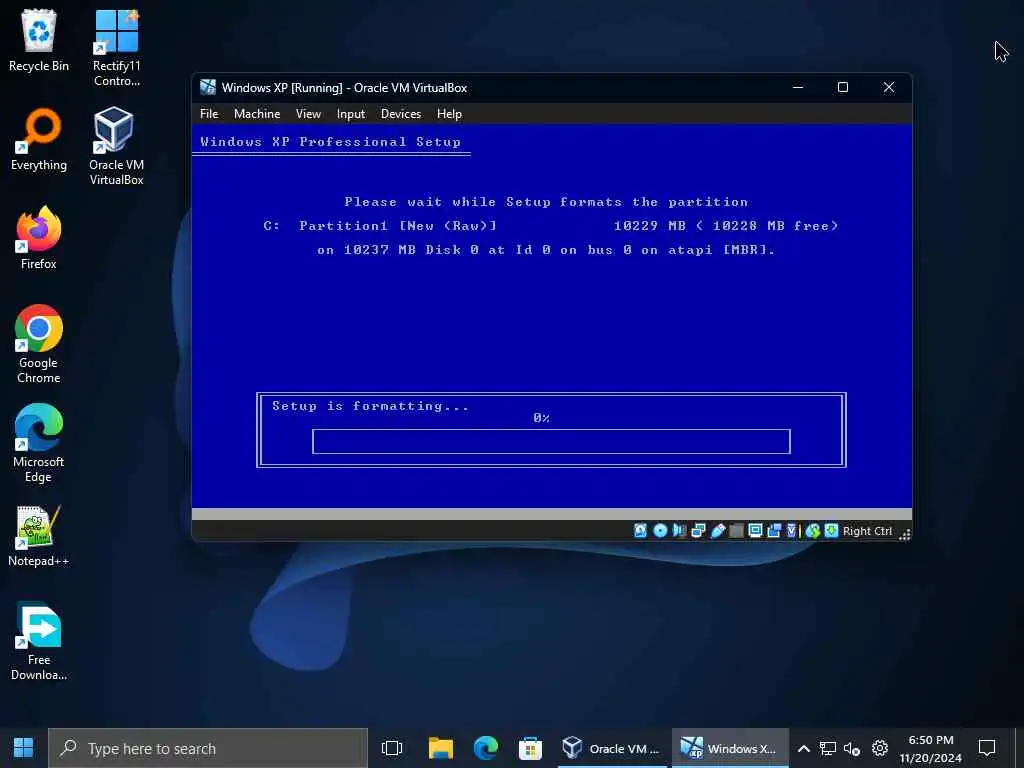Click the network icon in system tray
The image size is (1024, 768).
point(828,748)
